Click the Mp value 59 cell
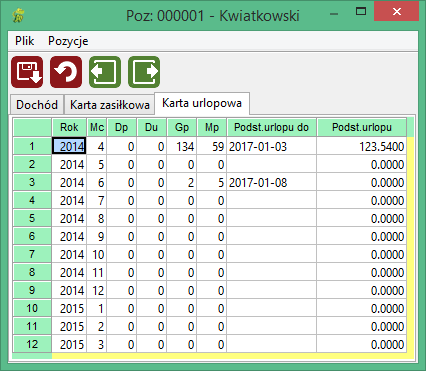This screenshot has height=371, width=426. (x=212, y=146)
